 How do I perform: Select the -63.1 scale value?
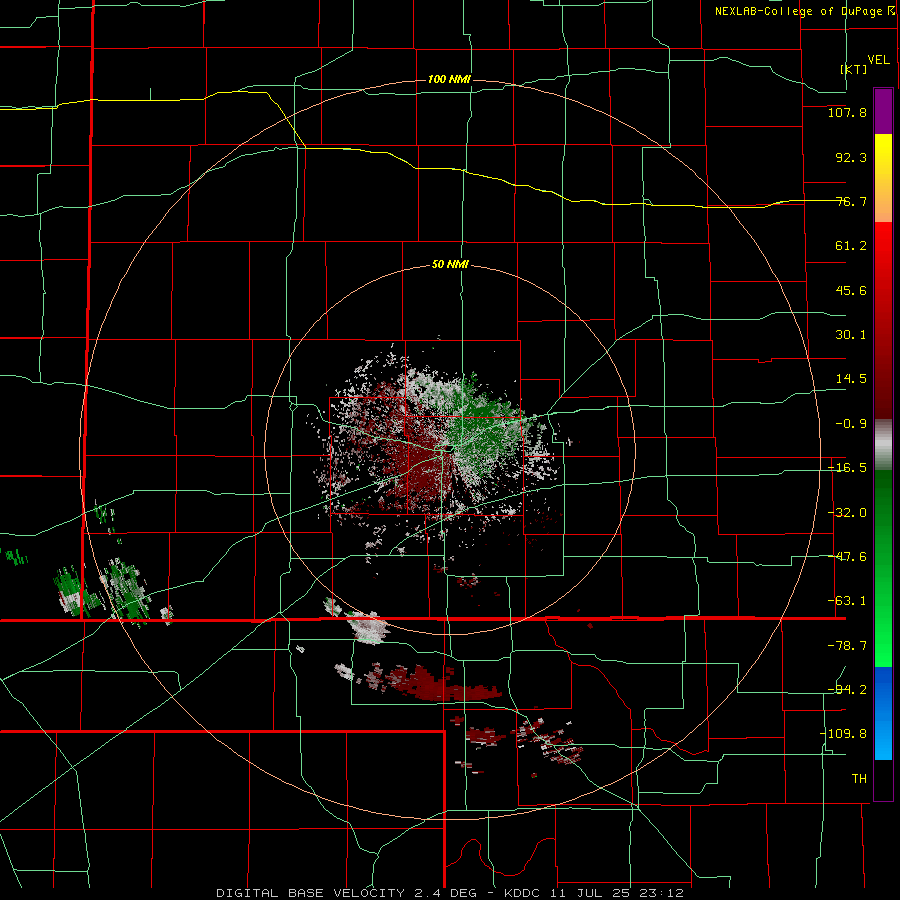(x=847, y=601)
